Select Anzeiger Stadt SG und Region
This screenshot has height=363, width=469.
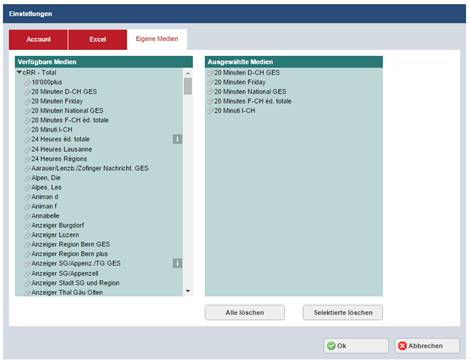tap(75, 283)
